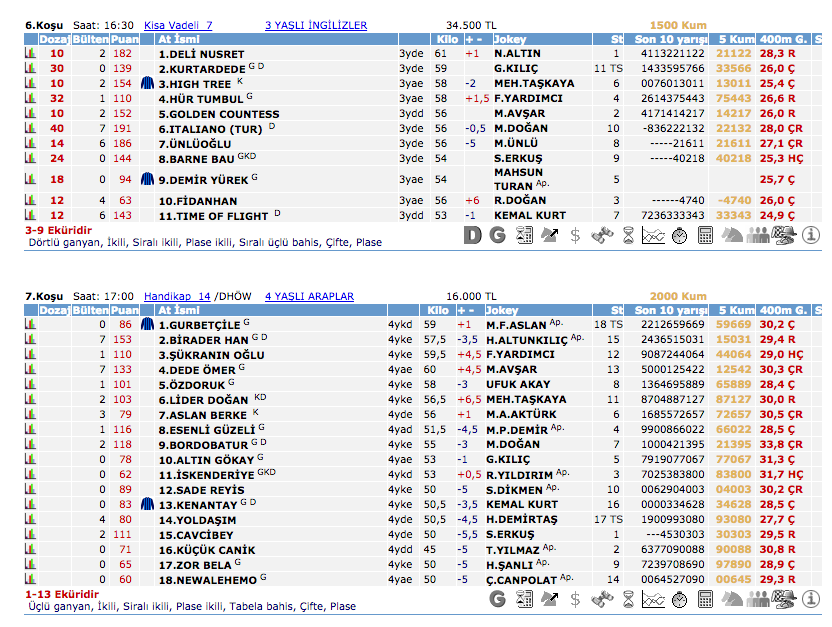Open the line graph icon under race 7
The width and height of the screenshot is (832, 627).
(x=653, y=599)
